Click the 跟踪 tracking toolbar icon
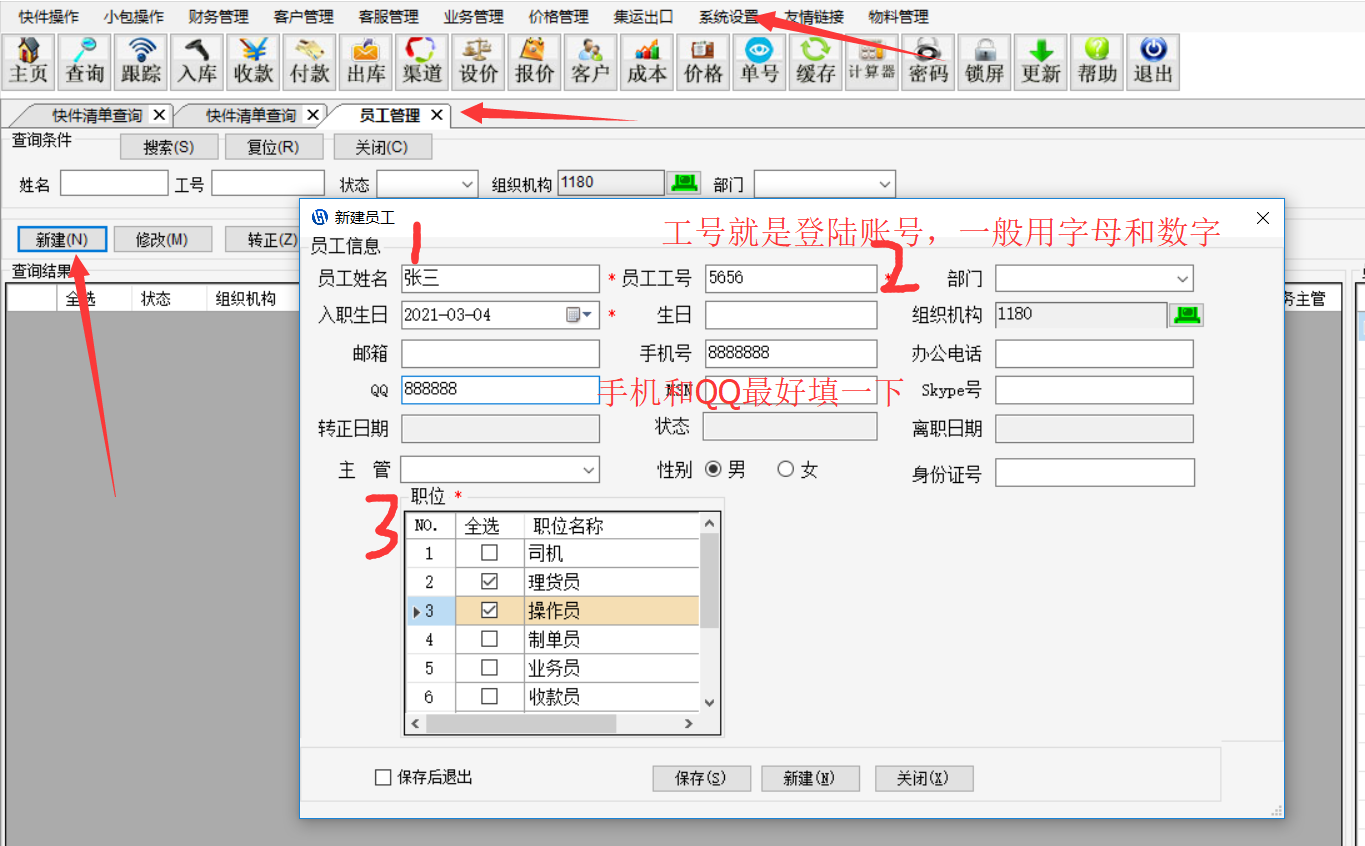This screenshot has width=1365, height=846. pos(141,62)
